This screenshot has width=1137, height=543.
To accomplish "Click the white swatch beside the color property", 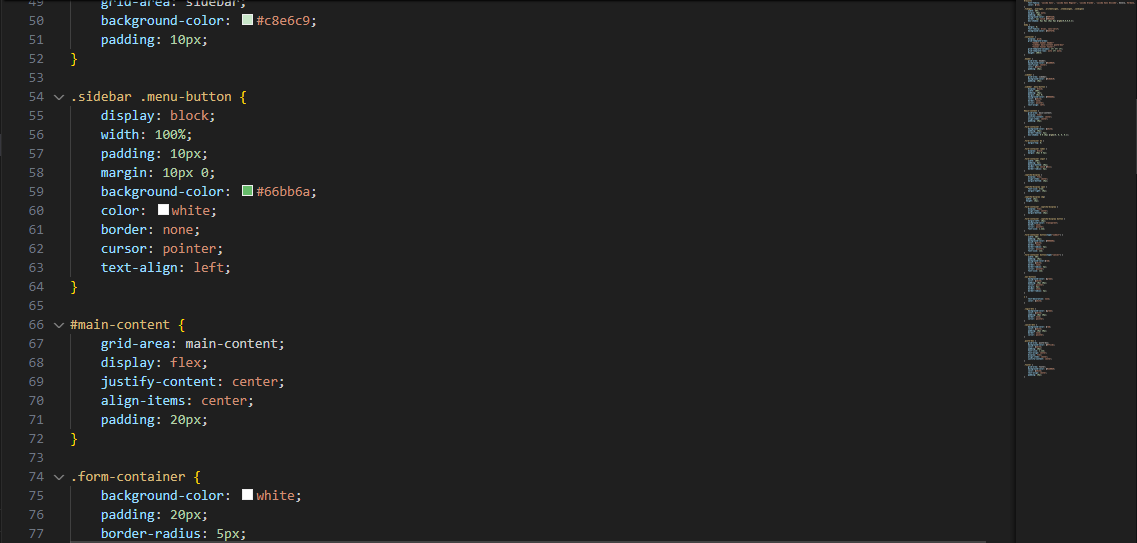I will click(x=163, y=211).
